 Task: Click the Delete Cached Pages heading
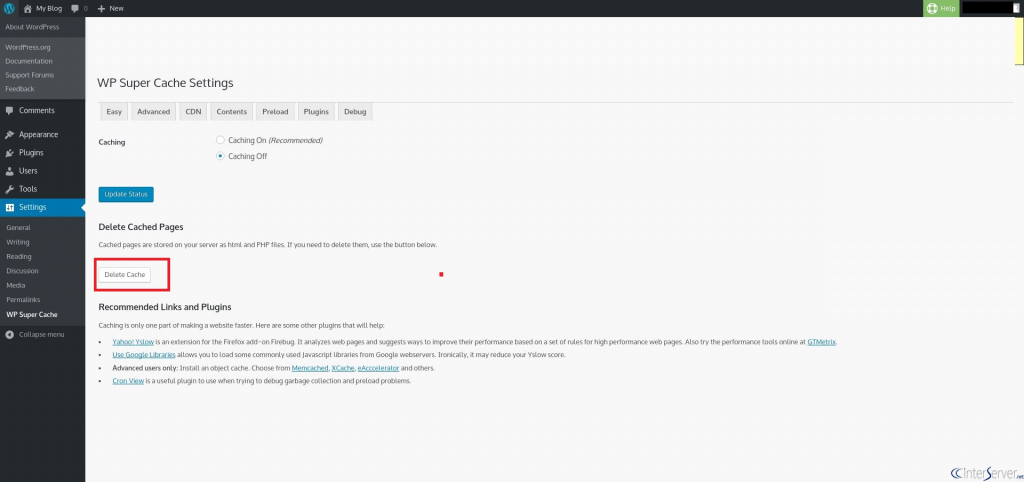pos(141,227)
